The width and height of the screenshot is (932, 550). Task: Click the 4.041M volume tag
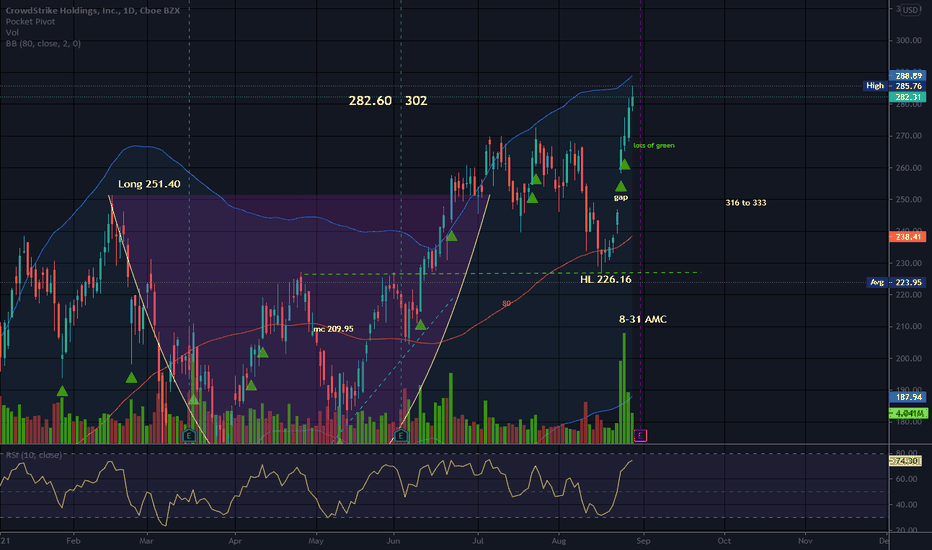coord(909,413)
